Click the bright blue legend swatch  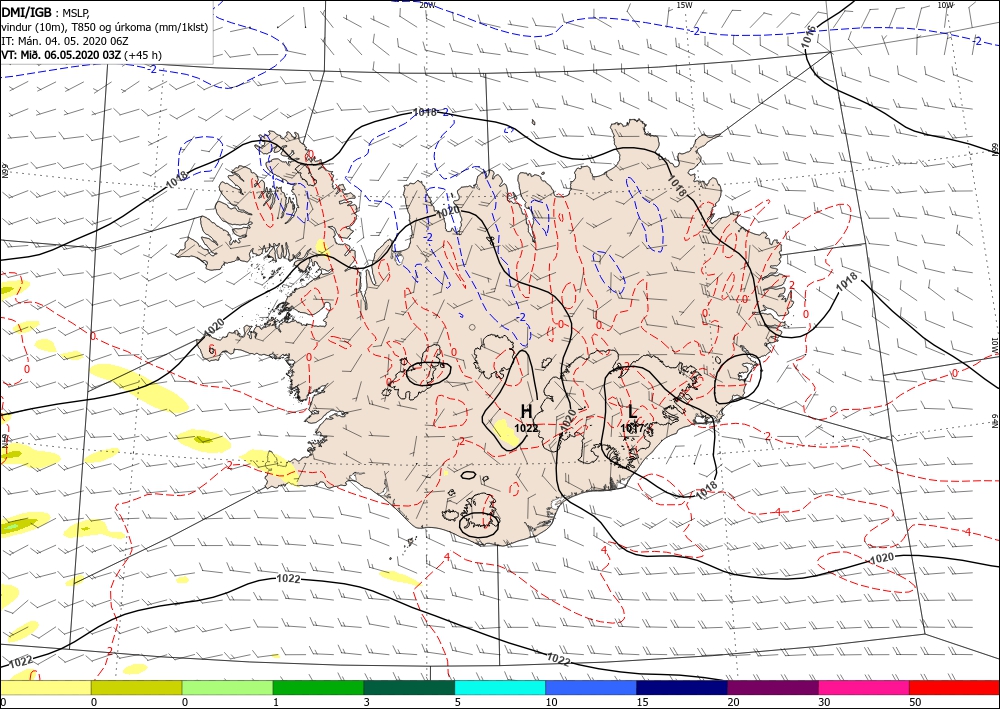[591, 687]
